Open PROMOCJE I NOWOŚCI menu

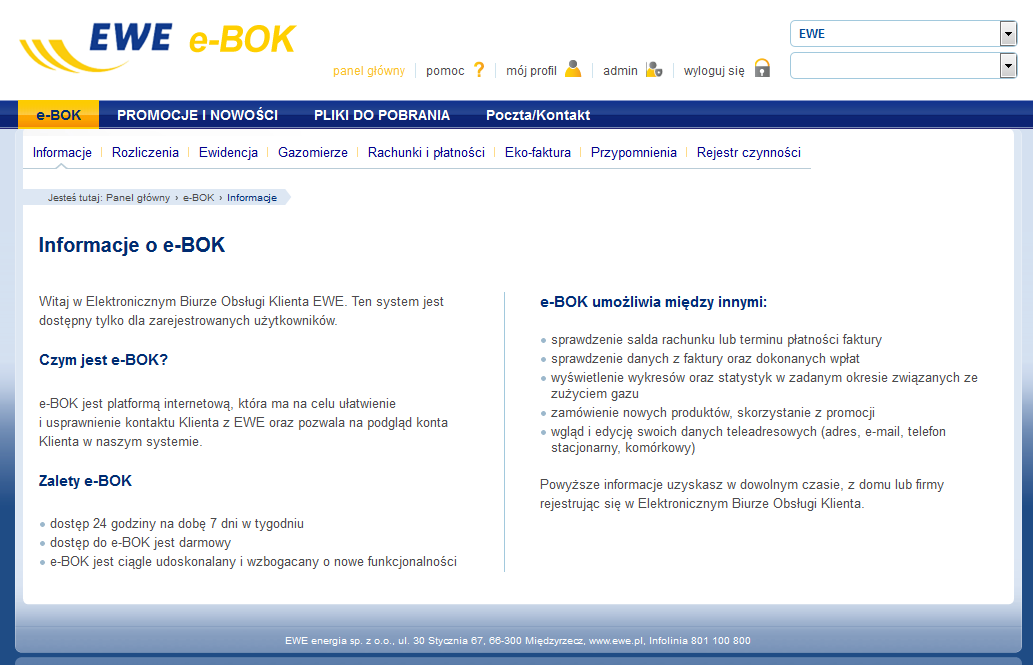[198, 115]
